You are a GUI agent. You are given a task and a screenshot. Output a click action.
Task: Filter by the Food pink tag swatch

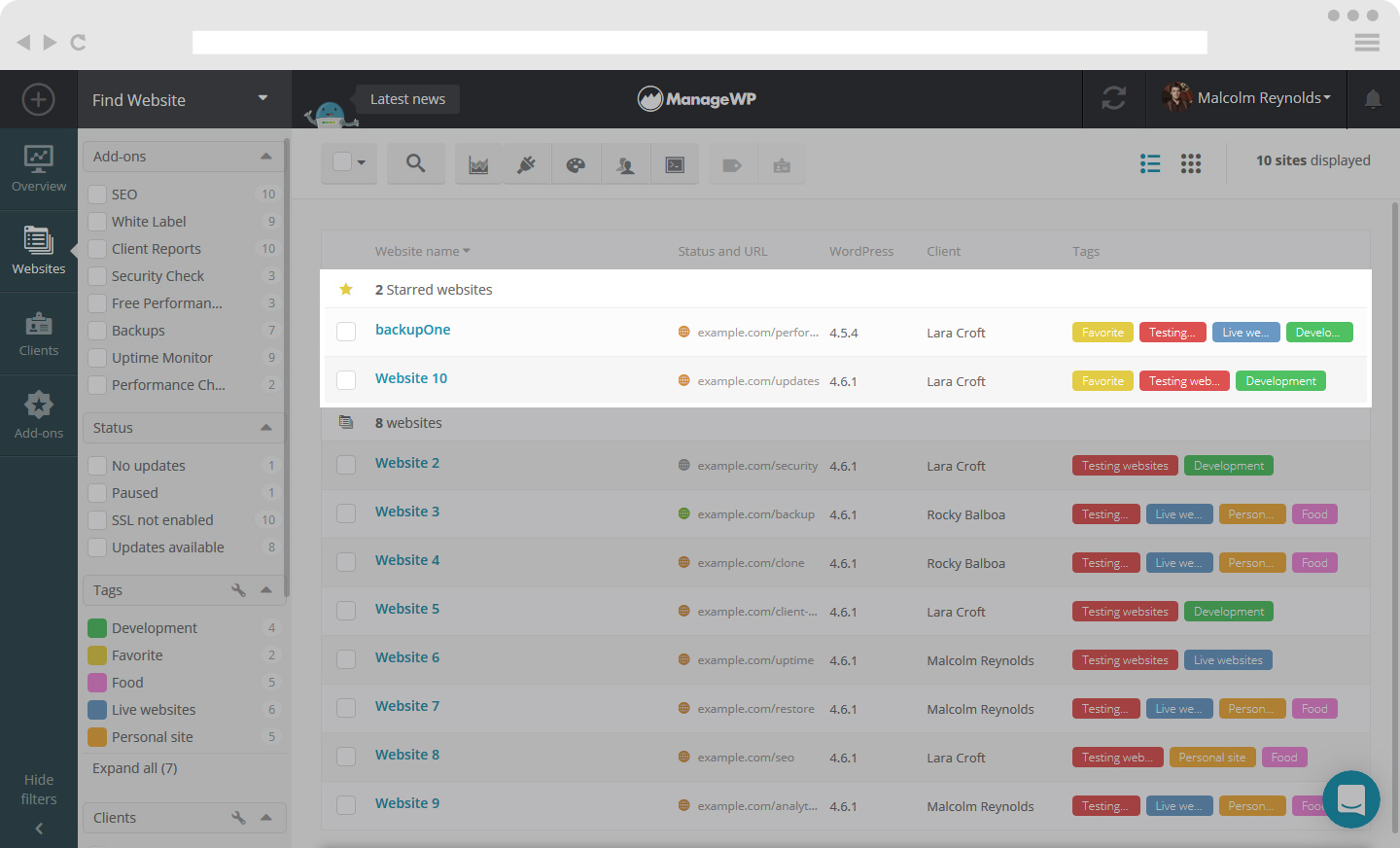pos(97,683)
